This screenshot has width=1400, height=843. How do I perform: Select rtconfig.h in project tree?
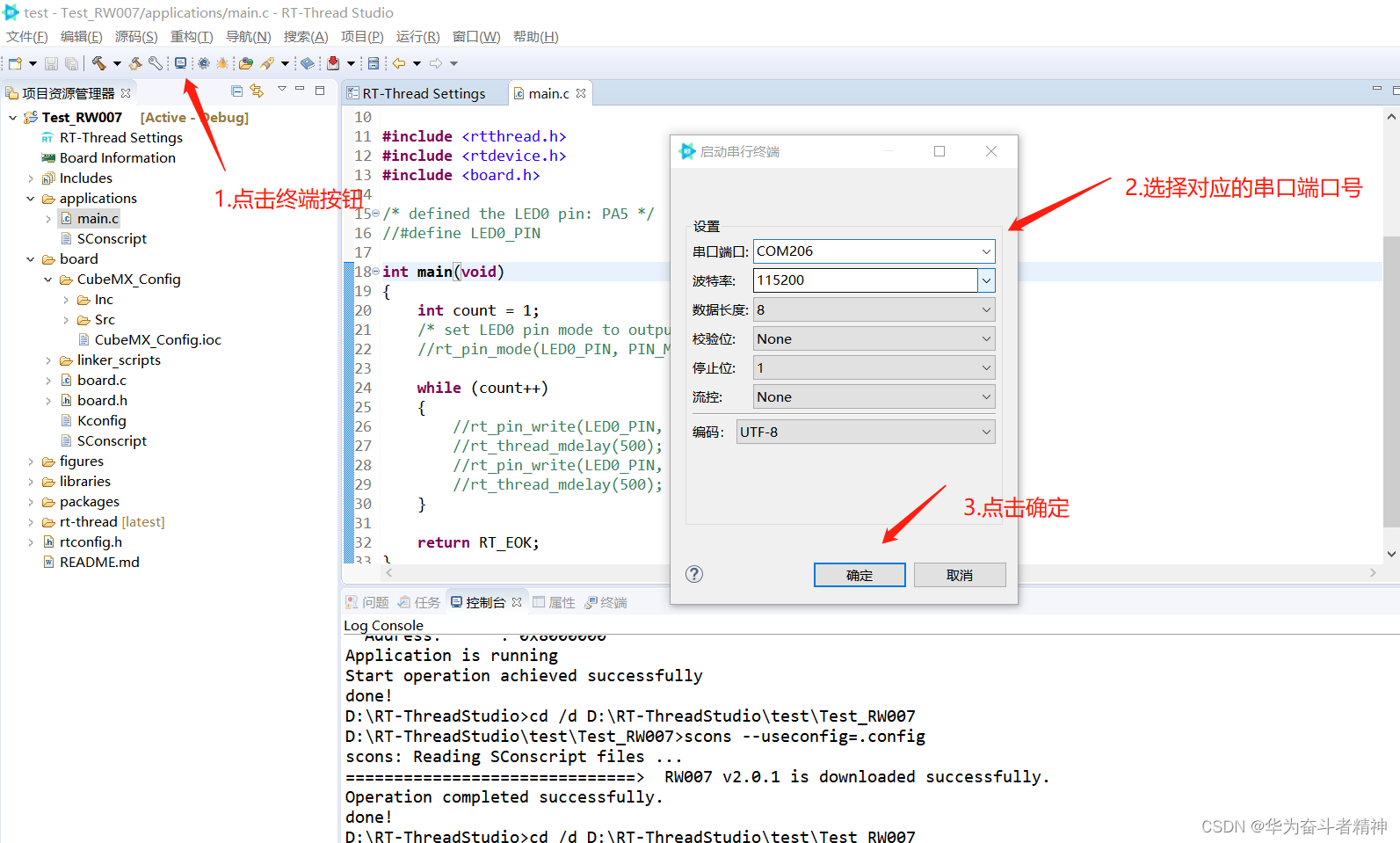tap(91, 542)
